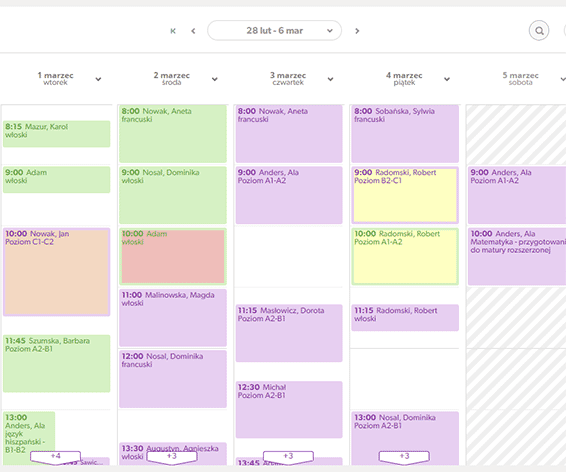
Task: Go to the next week arrow
Action: tap(357, 31)
